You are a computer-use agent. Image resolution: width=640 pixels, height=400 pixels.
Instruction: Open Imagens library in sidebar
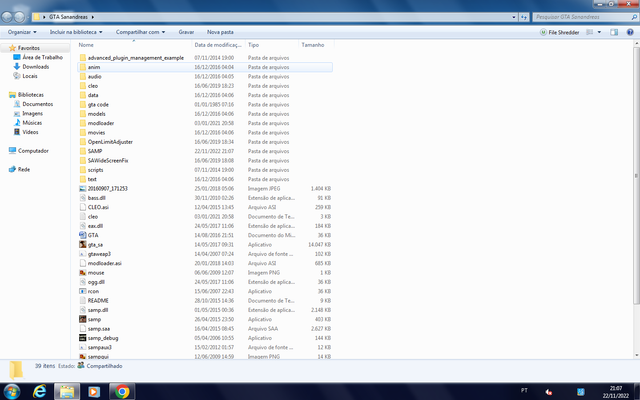point(28,113)
